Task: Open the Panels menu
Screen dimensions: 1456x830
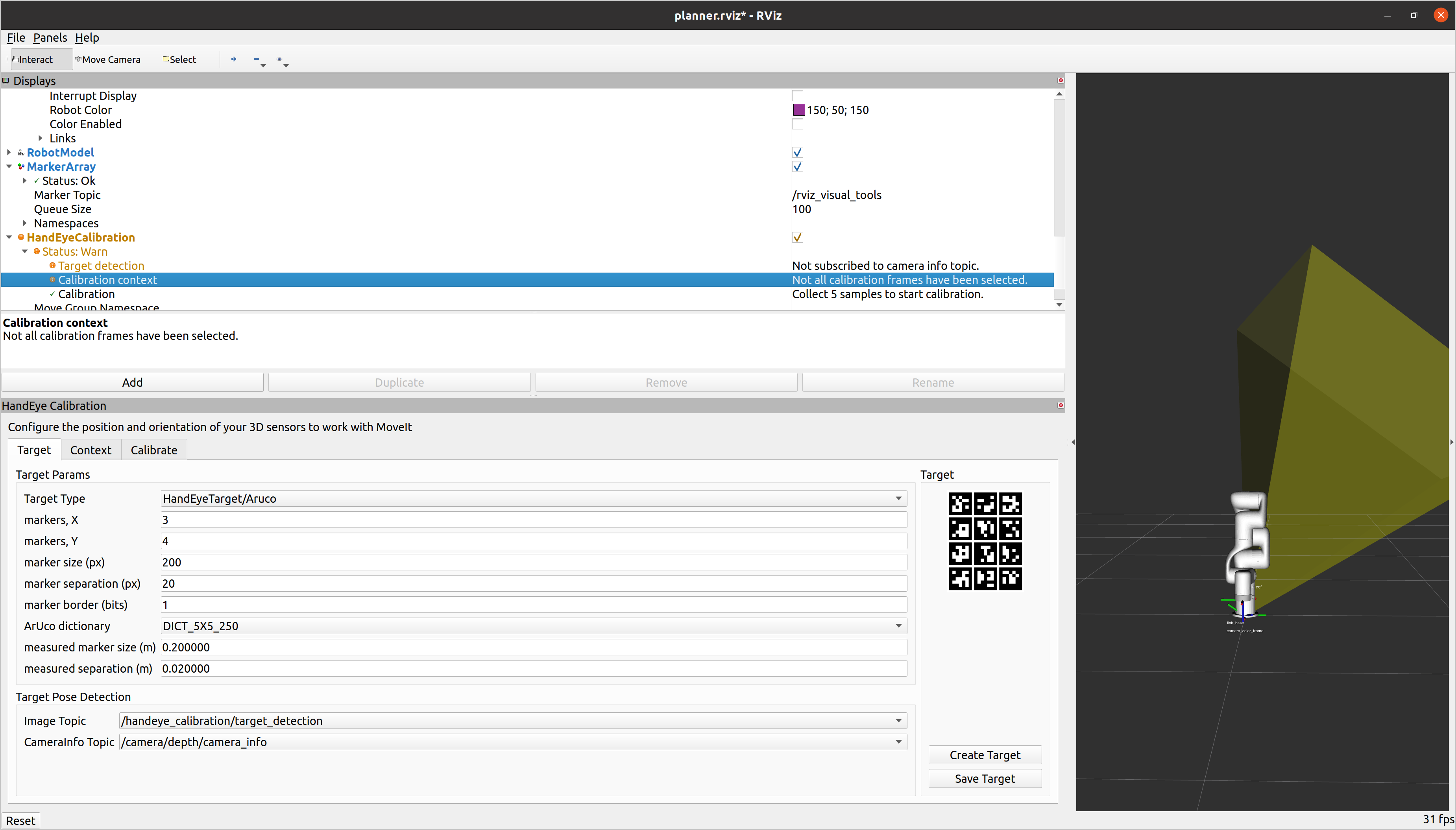Action: pyautogui.click(x=50, y=38)
